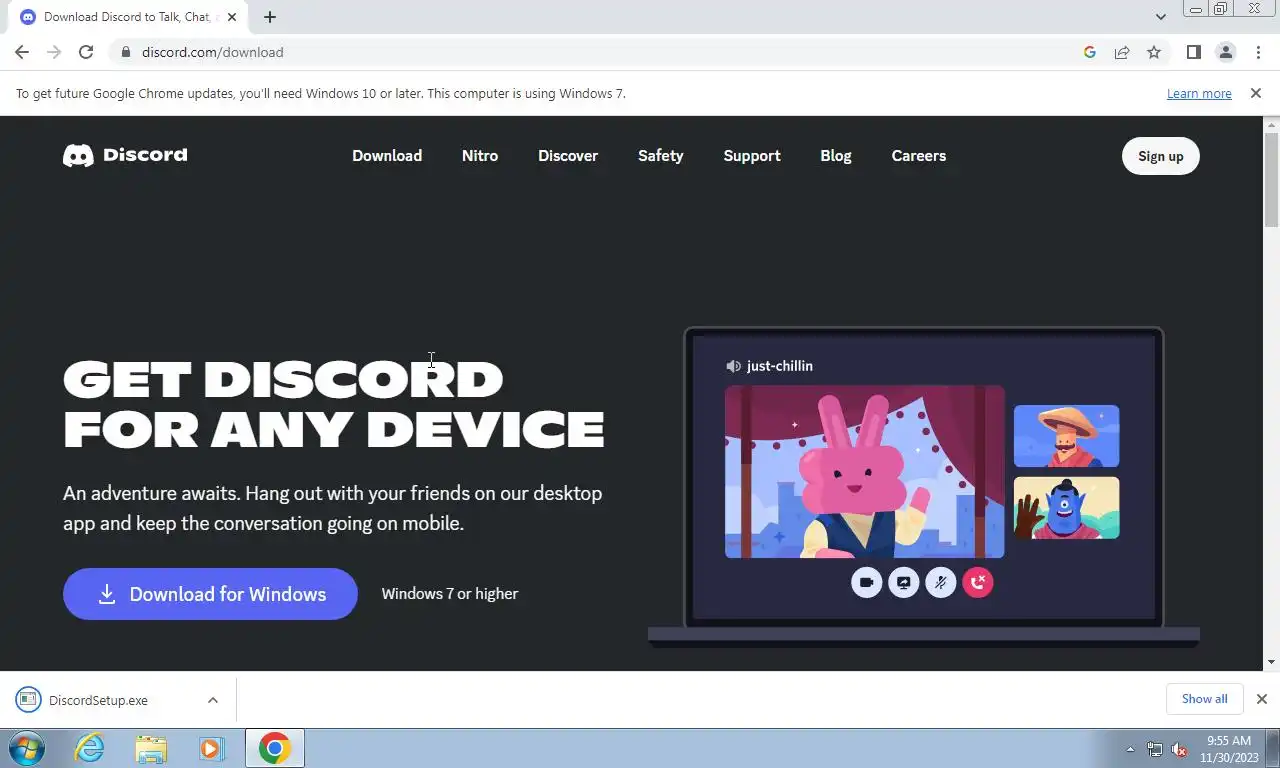Click the browser forward arrow

(x=54, y=52)
